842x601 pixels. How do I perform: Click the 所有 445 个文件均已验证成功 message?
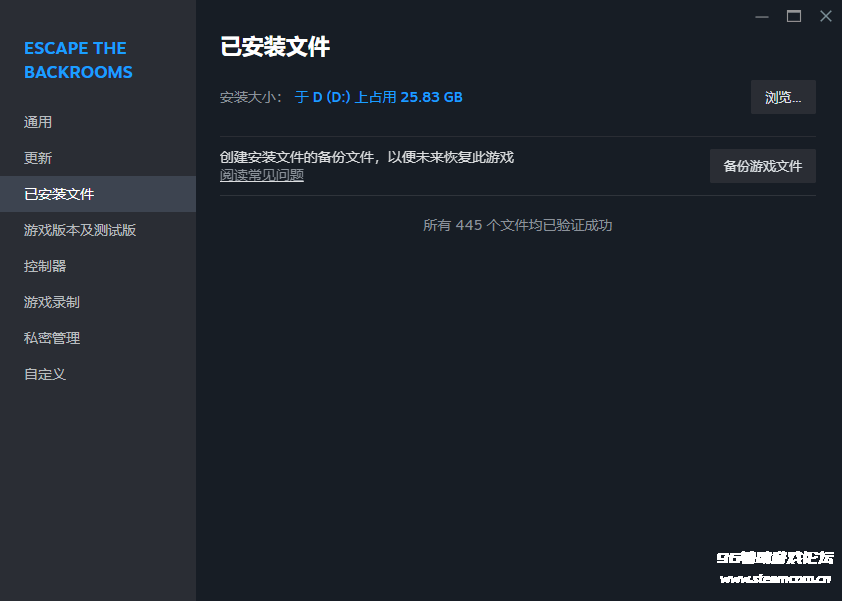point(518,225)
